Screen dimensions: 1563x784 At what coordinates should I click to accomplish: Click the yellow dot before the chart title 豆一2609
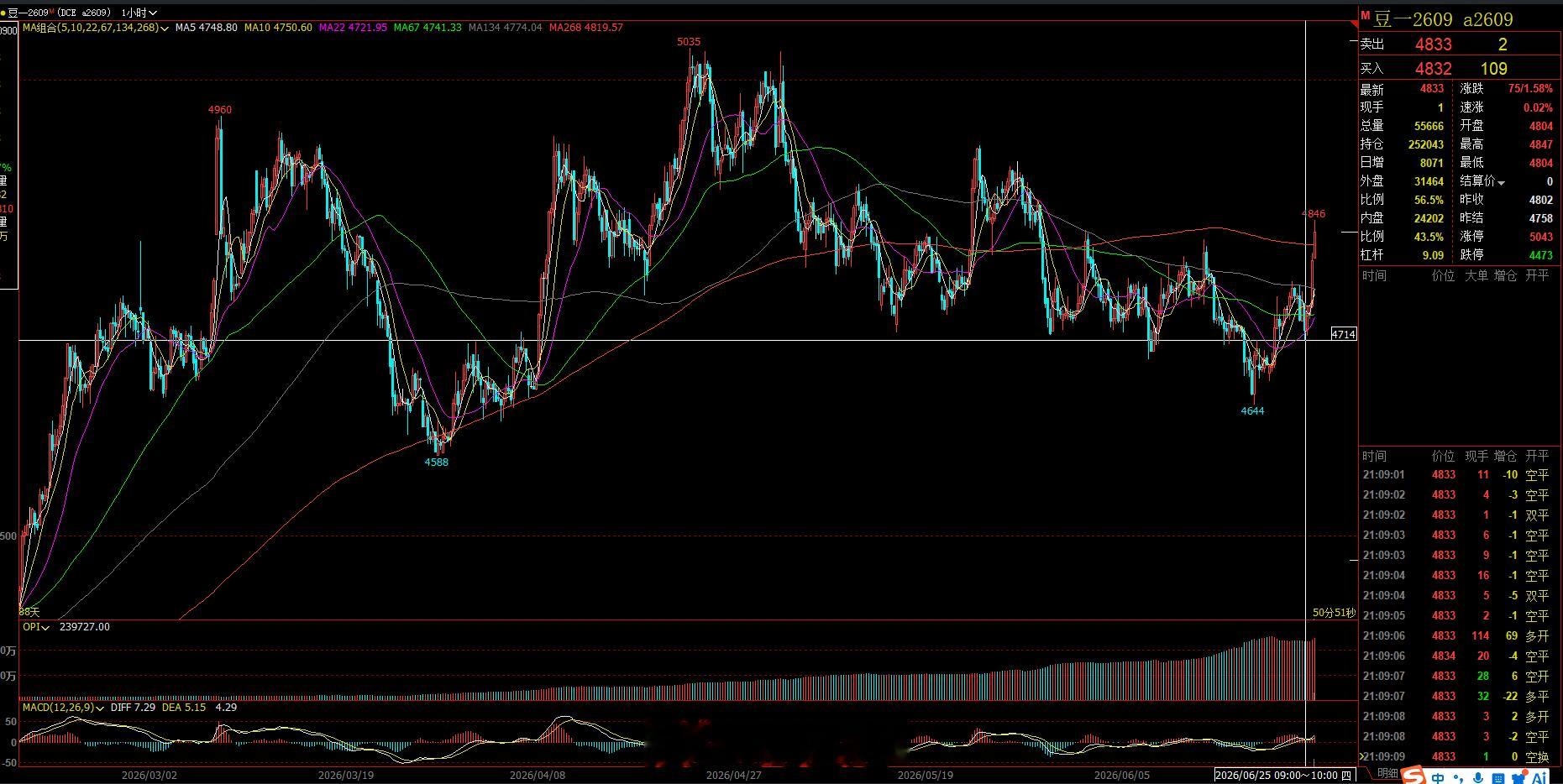(3, 13)
